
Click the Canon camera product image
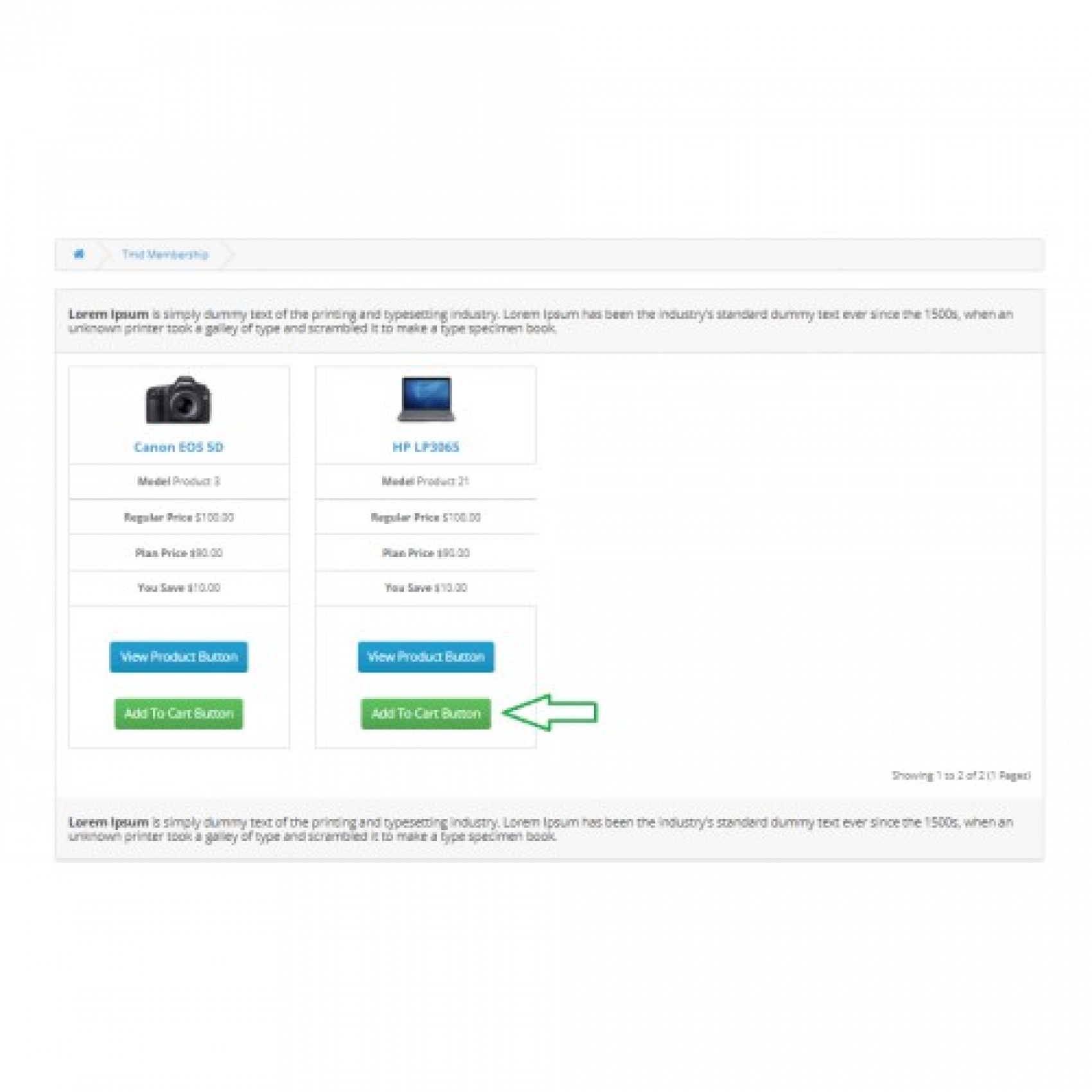tap(179, 400)
